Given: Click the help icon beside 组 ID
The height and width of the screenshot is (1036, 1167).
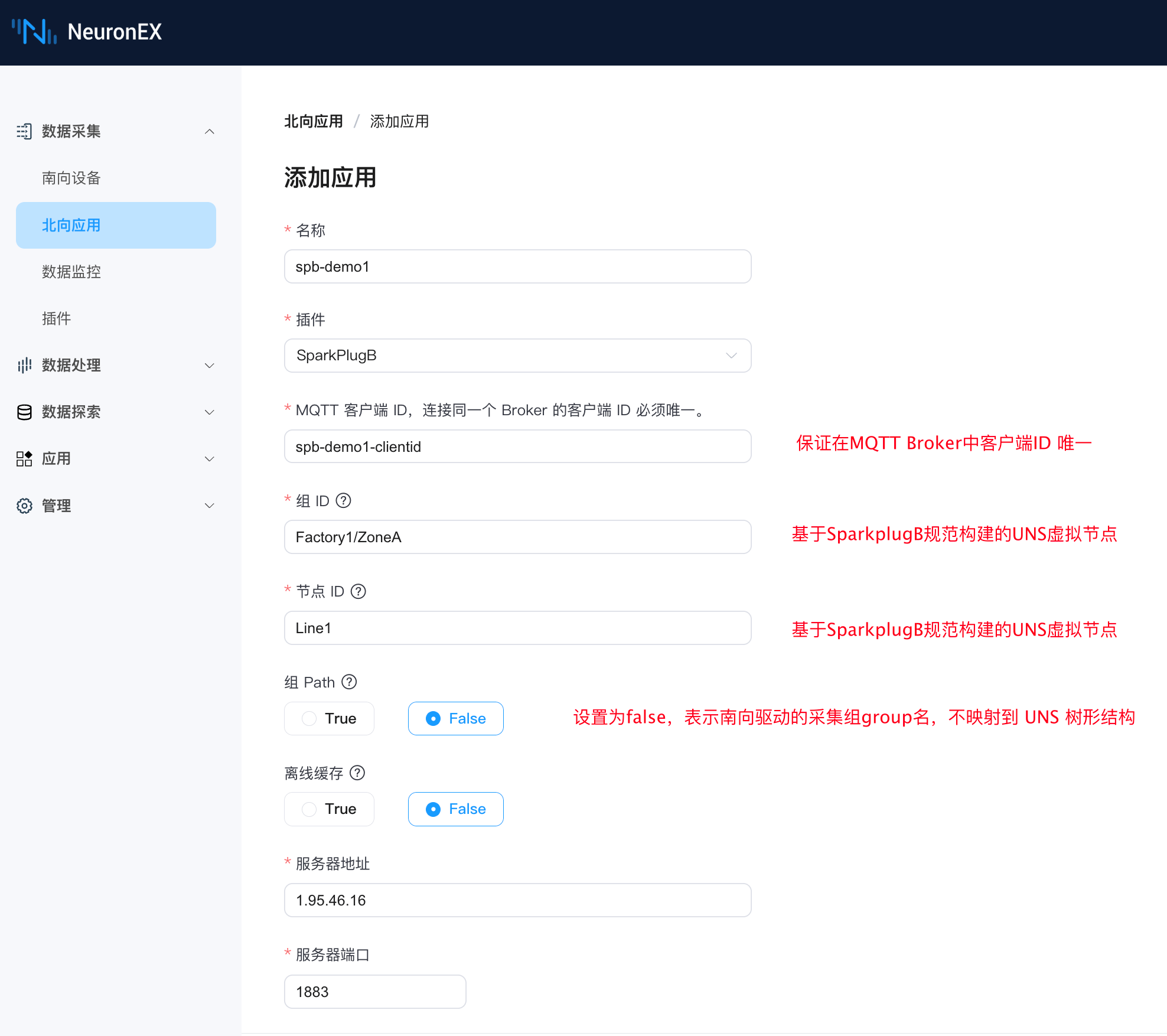Looking at the screenshot, I should tap(343, 501).
